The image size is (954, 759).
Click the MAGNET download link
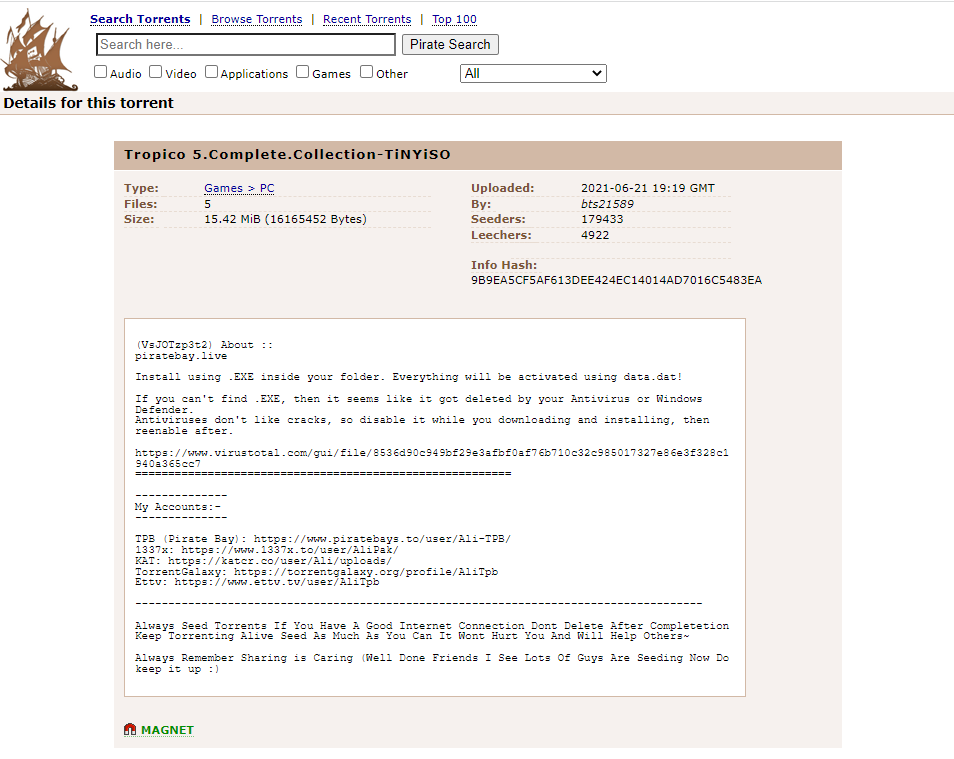point(167,730)
